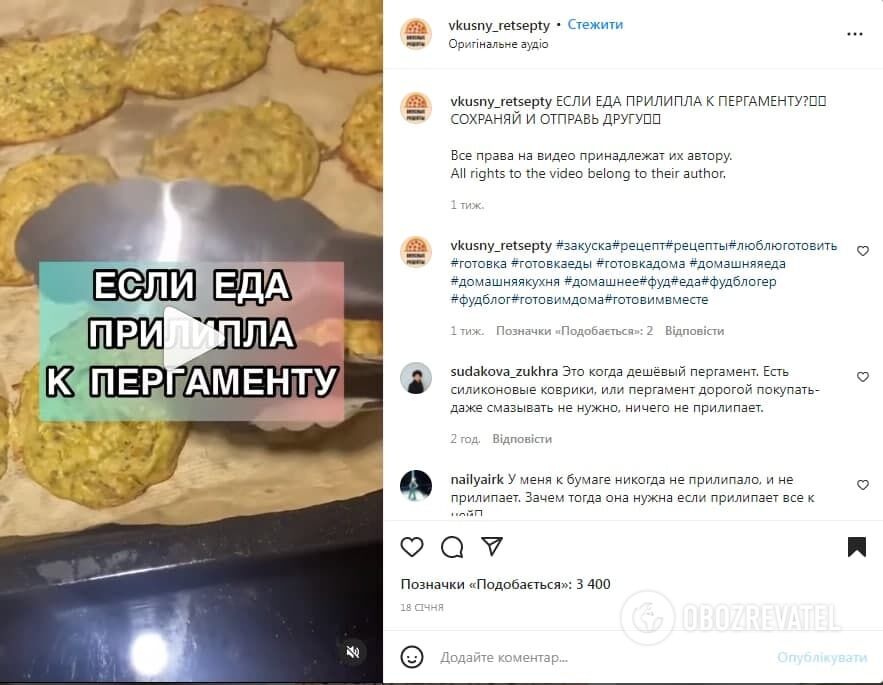Toggle the bookmark save icon
Image resolution: width=883 pixels, height=685 pixels.
coord(856,546)
